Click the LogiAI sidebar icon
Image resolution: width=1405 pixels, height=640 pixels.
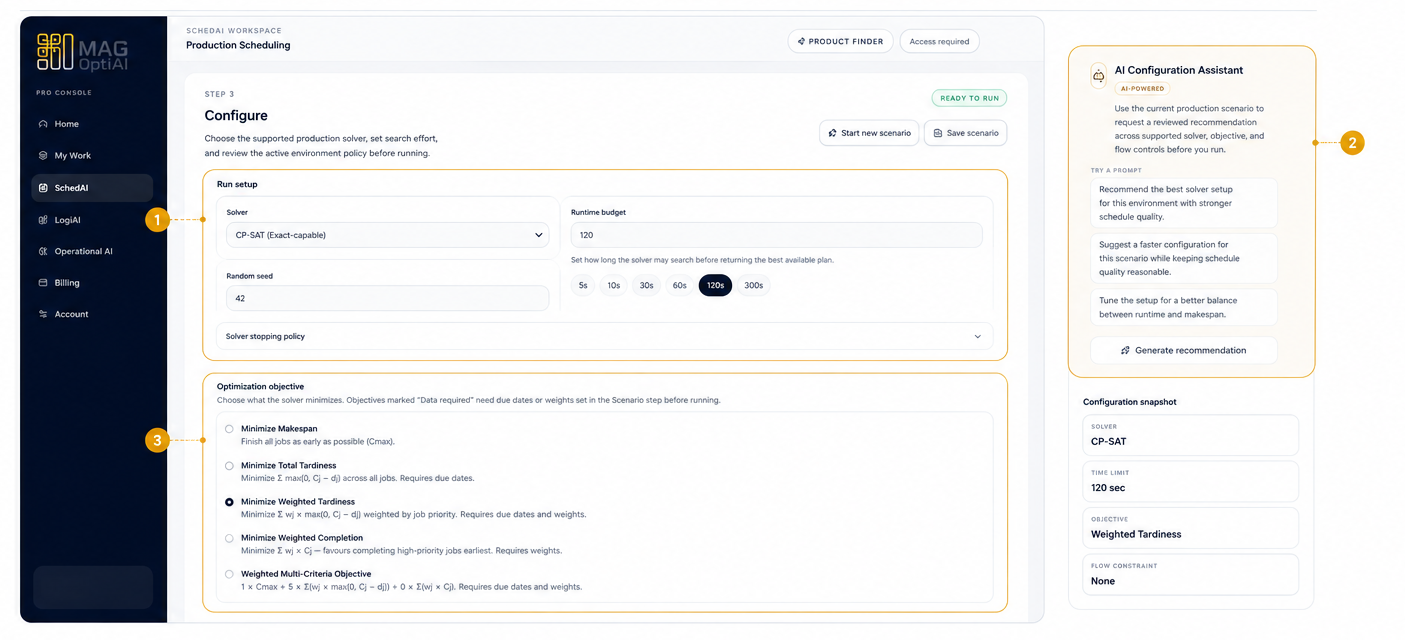click(x=43, y=220)
